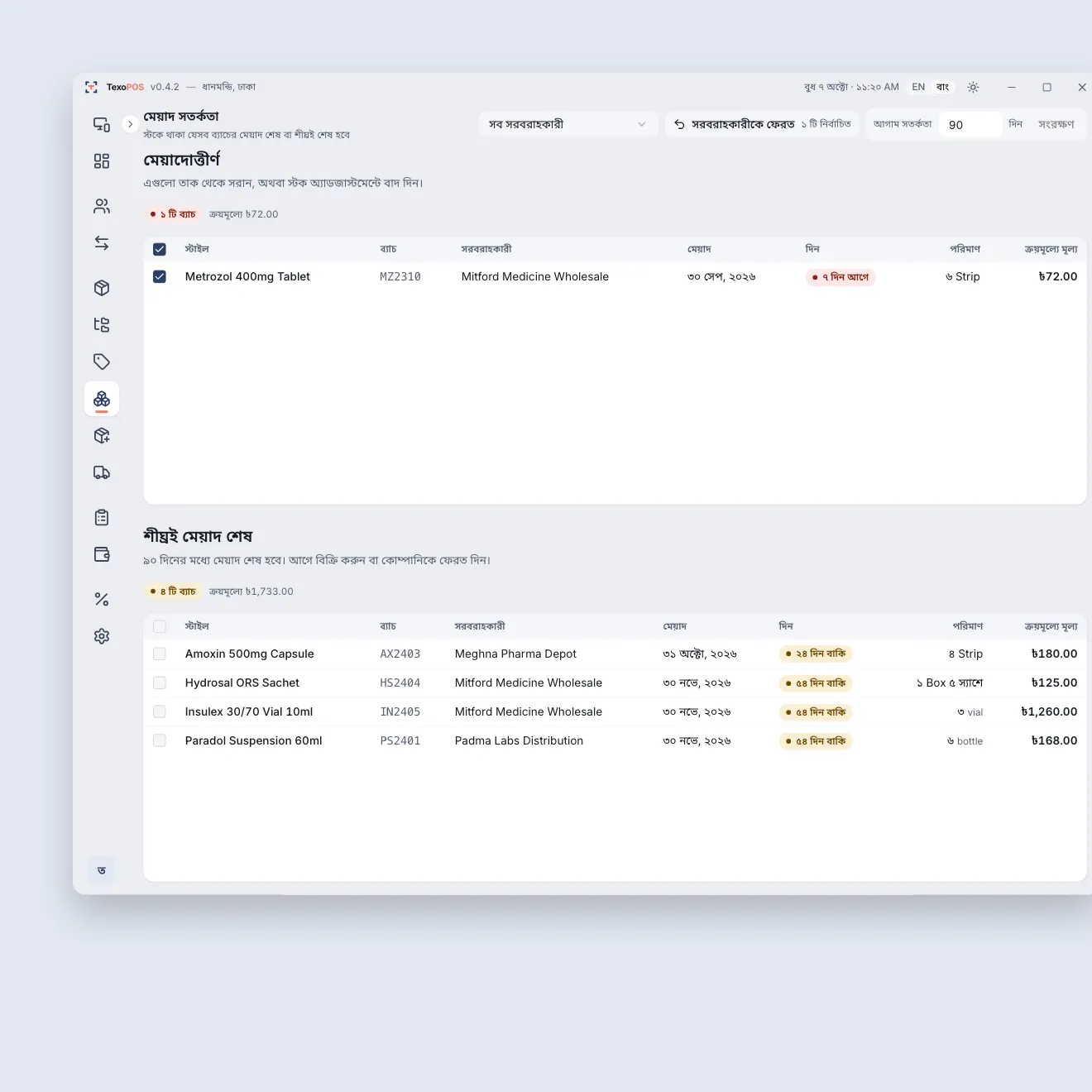1092x1092 pixels.
Task: Open the সব সরবরাহকারী supplier dropdown
Action: pos(568,124)
